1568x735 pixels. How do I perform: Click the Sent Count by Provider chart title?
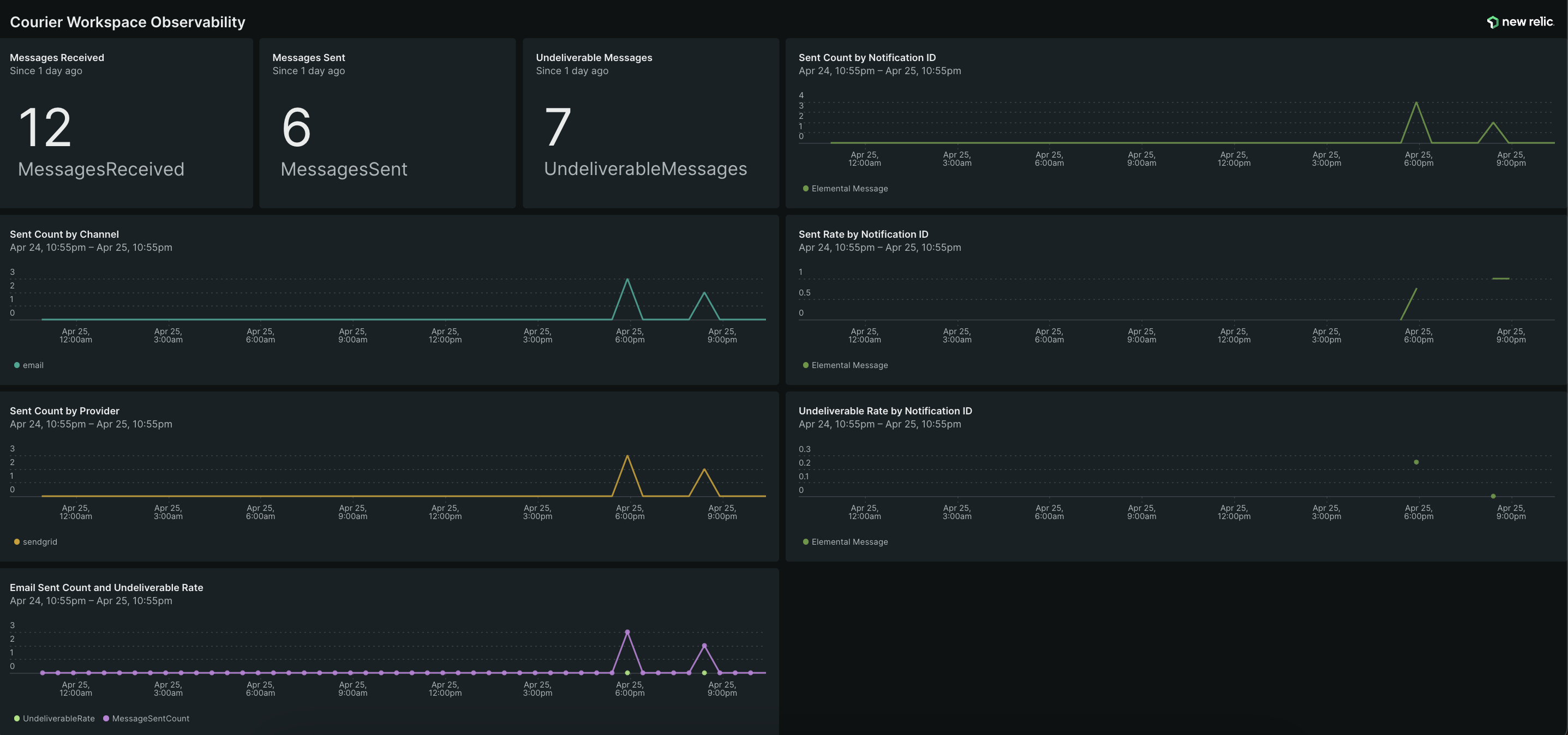click(64, 411)
